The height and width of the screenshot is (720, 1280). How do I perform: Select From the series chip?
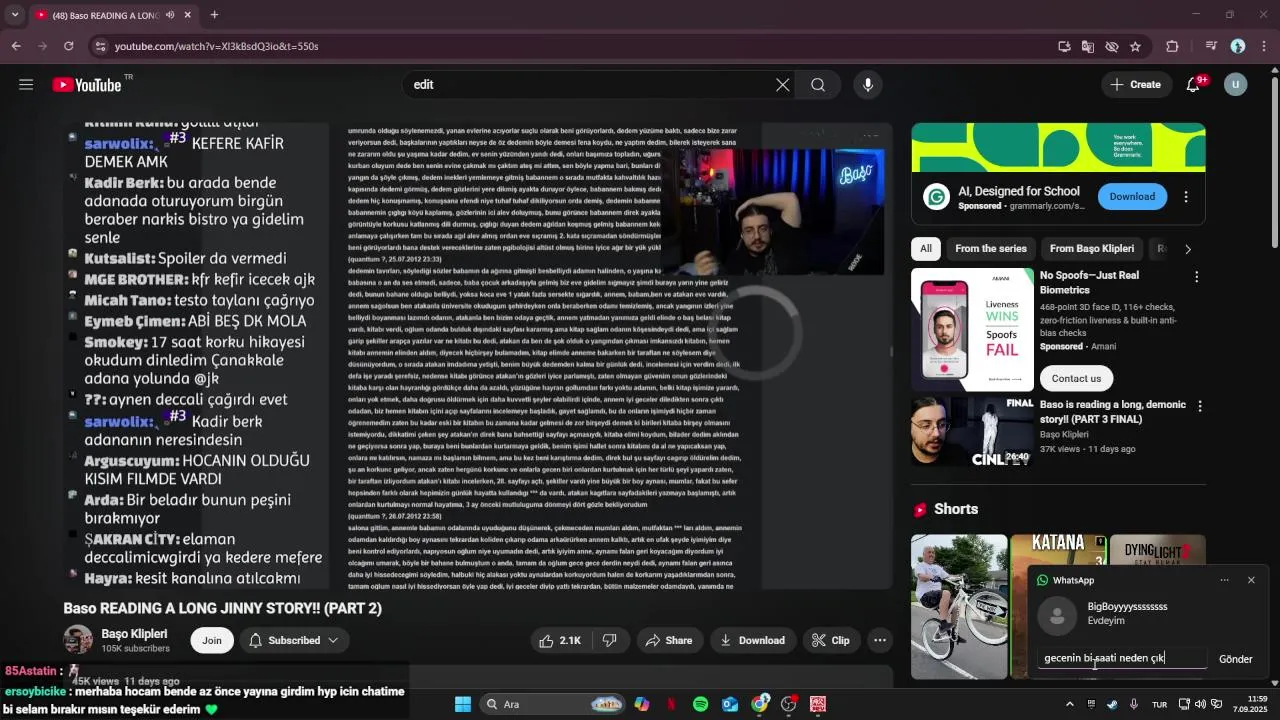[x=991, y=249]
